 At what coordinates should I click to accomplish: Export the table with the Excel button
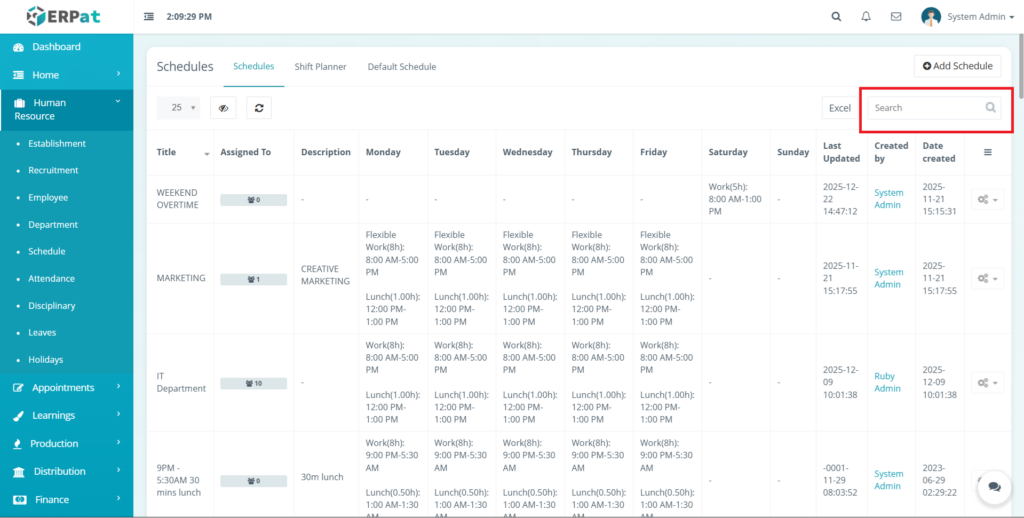[x=839, y=108]
